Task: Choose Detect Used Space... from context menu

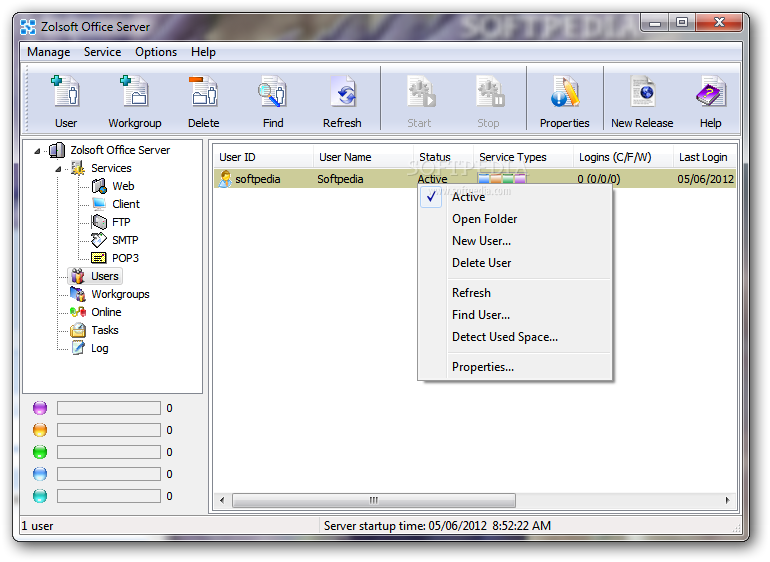Action: pos(514,337)
